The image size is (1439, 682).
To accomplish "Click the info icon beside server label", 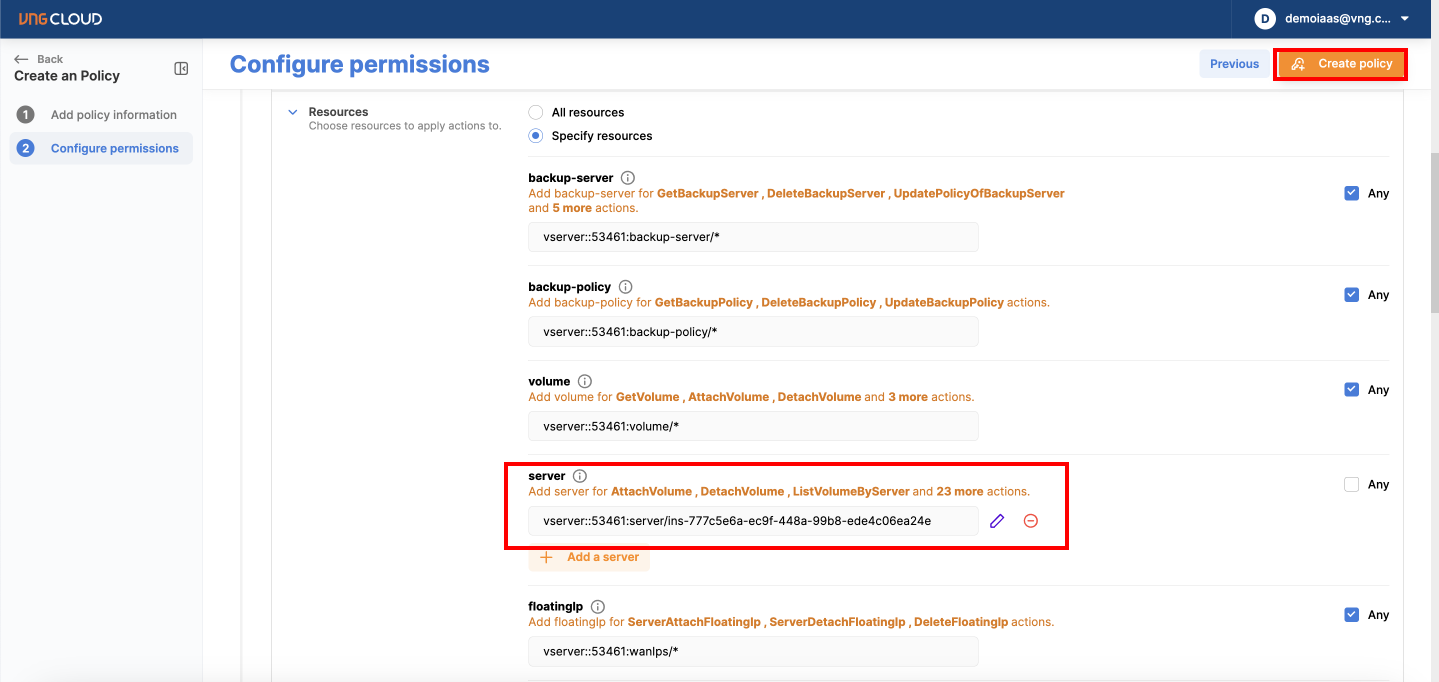I will [580, 477].
